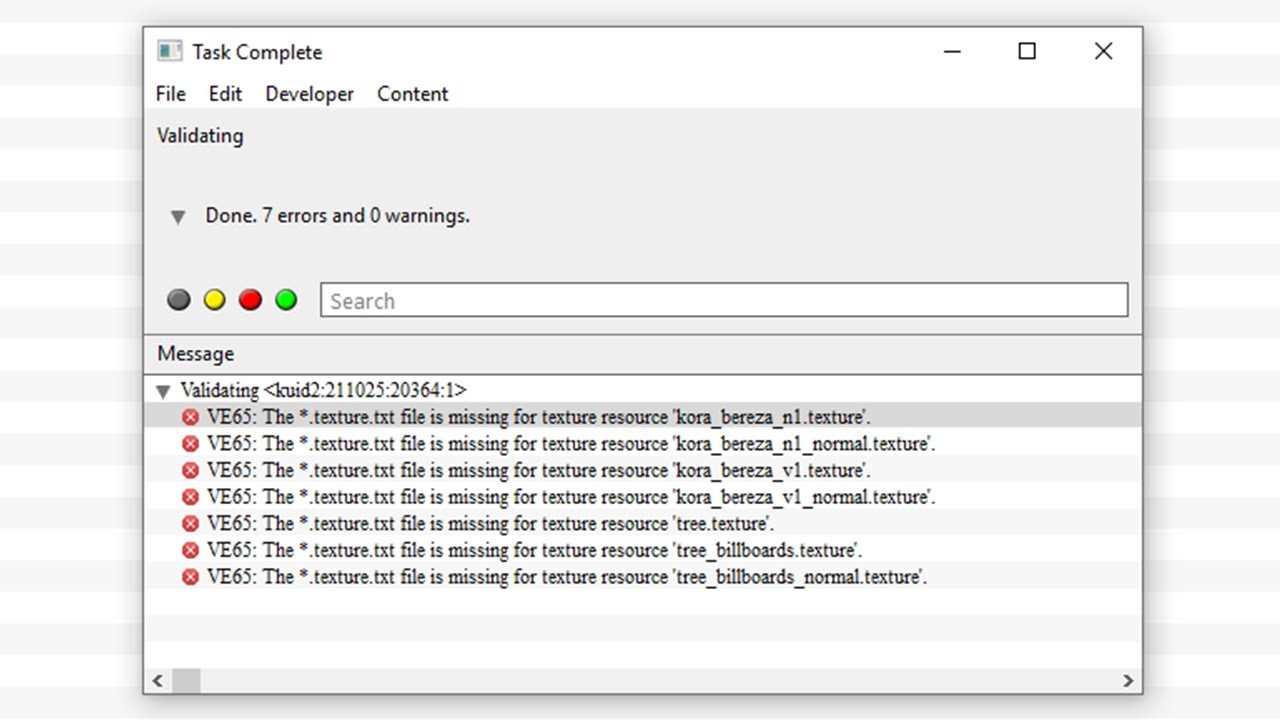
Task: Toggle the yellow warnings filter circle
Action: tap(215, 300)
